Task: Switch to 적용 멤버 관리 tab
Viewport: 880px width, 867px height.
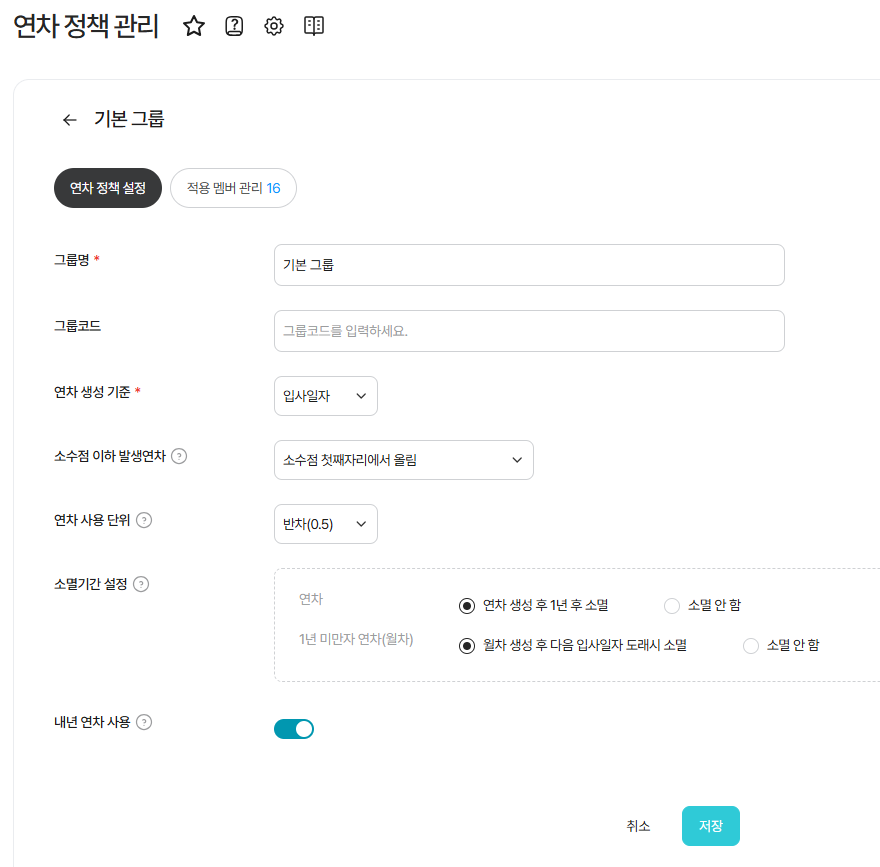Action: [x=233, y=188]
